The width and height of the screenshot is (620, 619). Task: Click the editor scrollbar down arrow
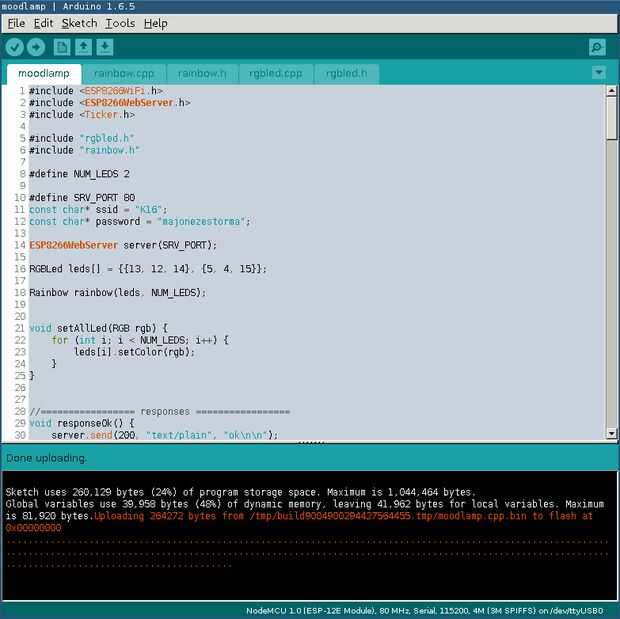pyautogui.click(x=611, y=433)
